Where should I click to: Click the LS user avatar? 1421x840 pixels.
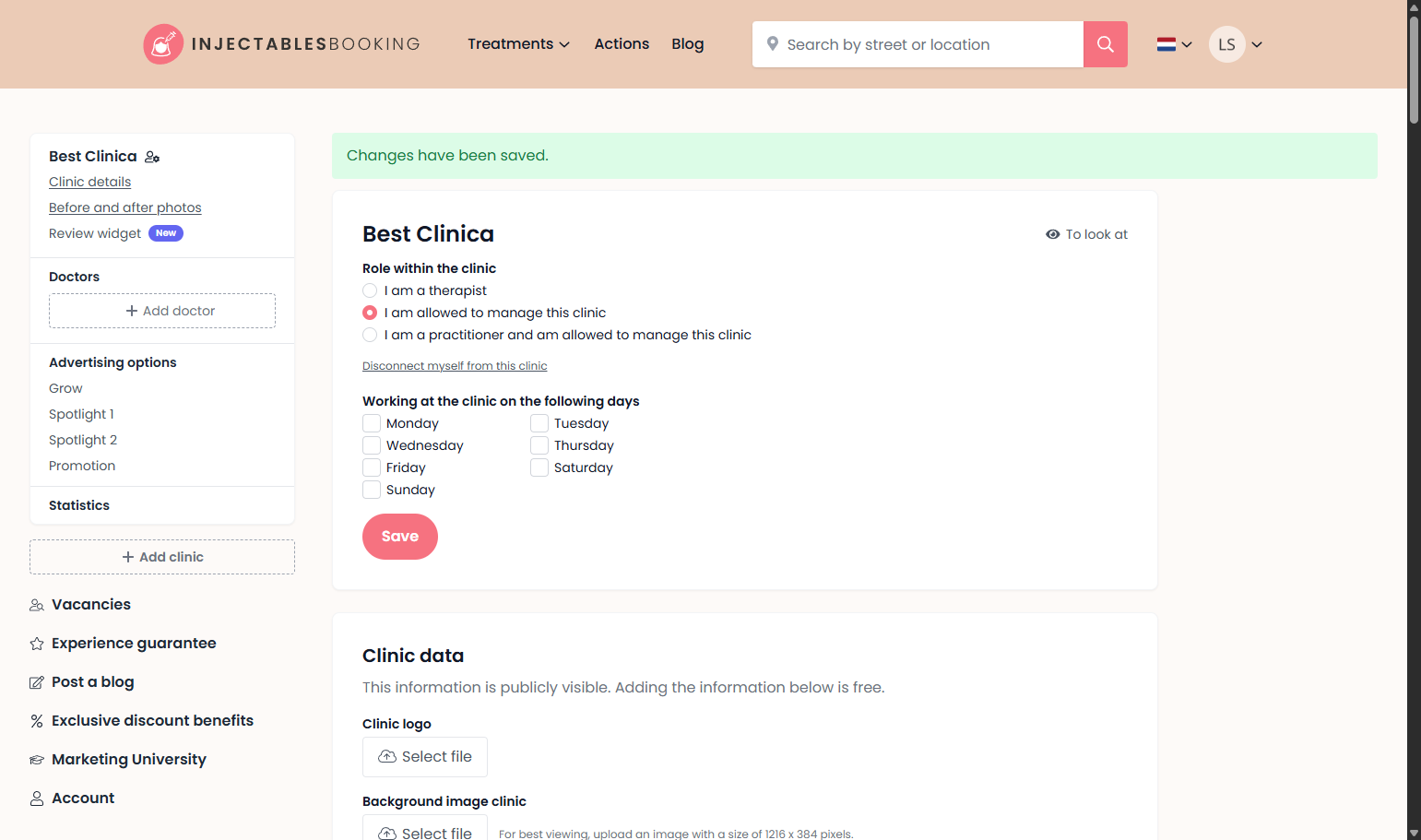(1227, 44)
